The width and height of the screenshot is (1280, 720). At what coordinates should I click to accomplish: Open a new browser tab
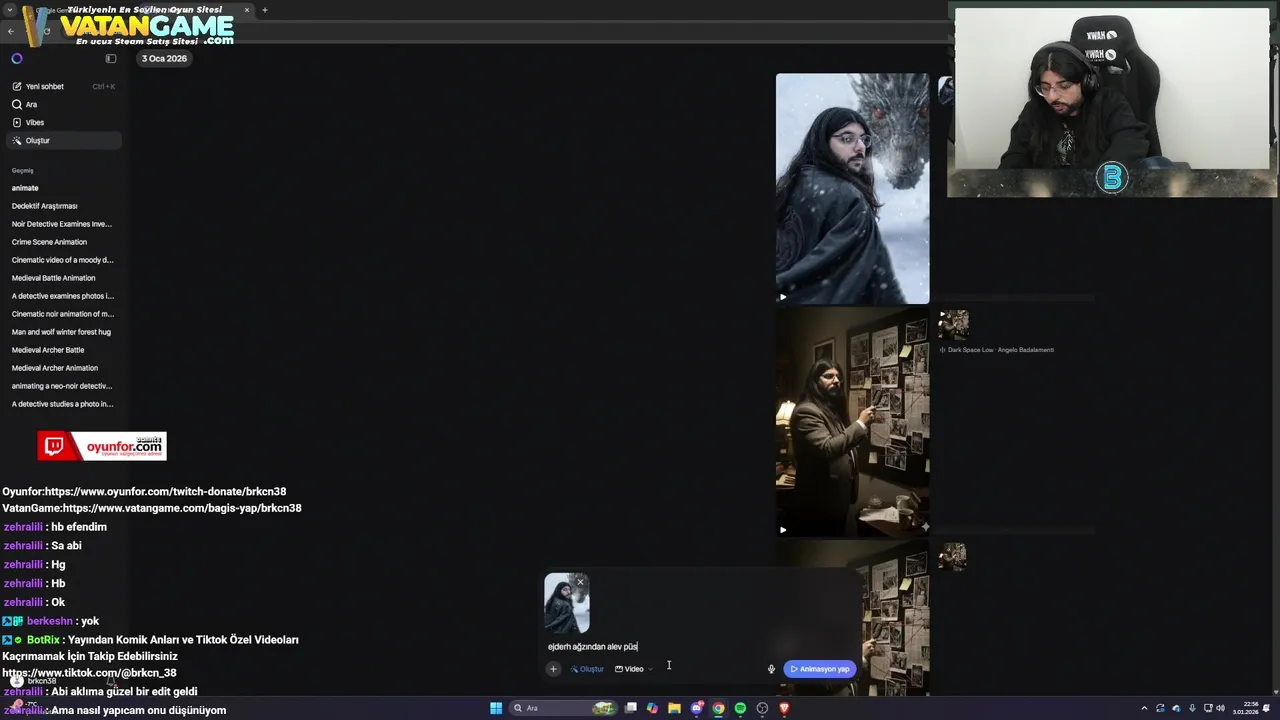265,10
